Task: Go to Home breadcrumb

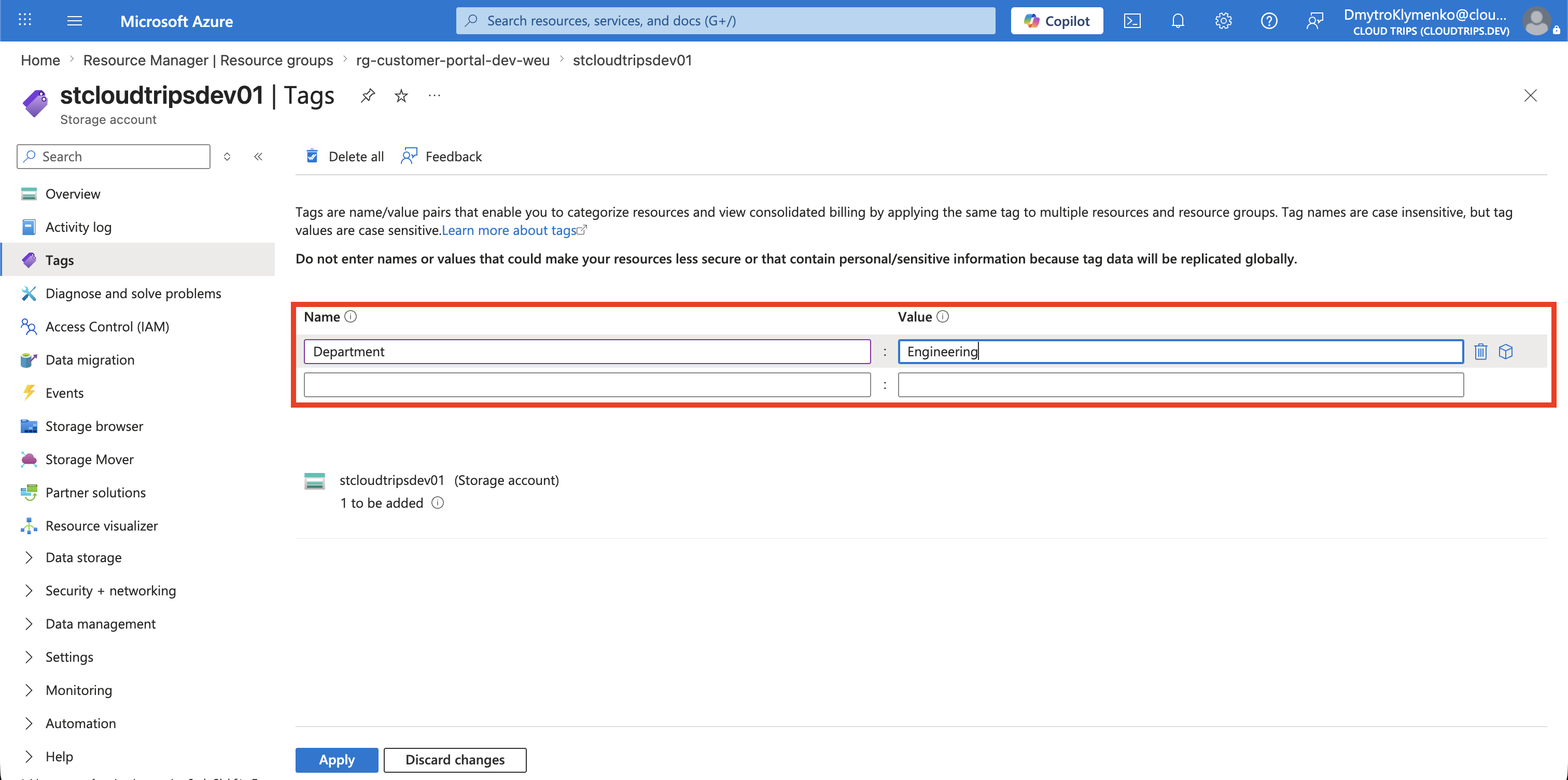Action: 40,60
